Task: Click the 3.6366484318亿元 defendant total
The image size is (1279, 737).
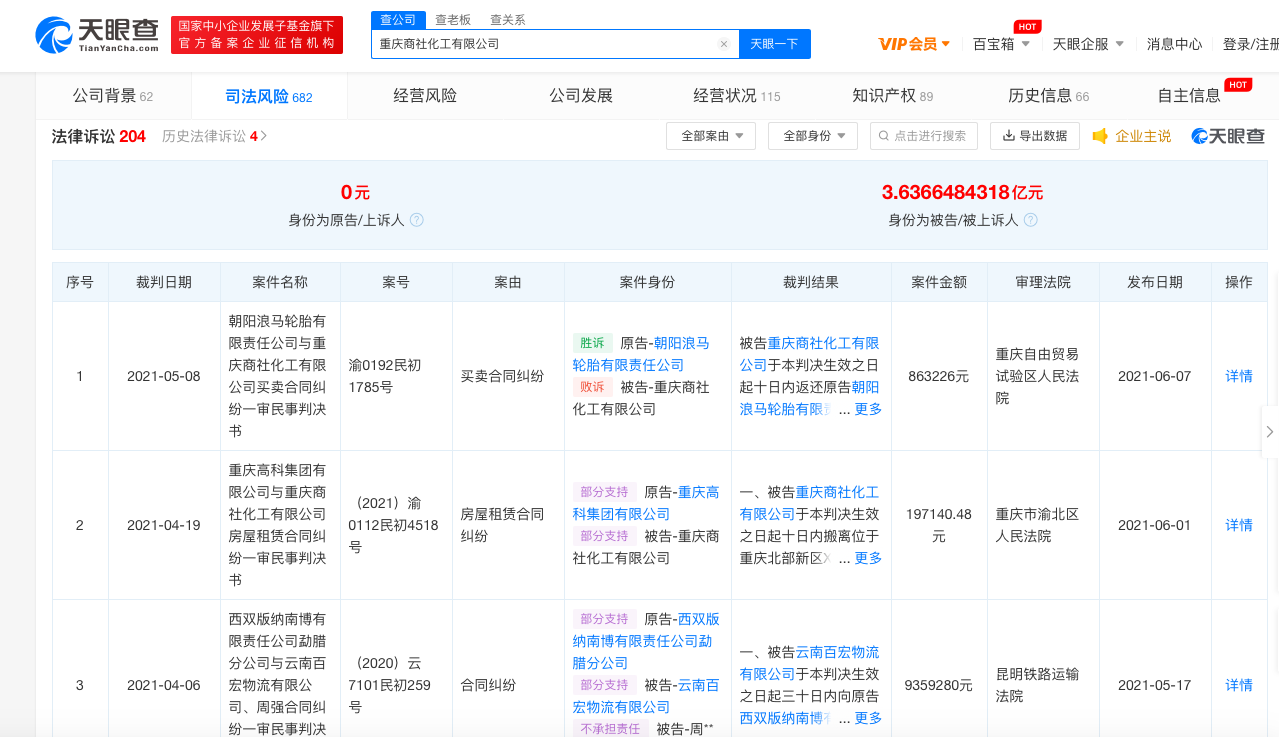Action: pyautogui.click(x=962, y=192)
